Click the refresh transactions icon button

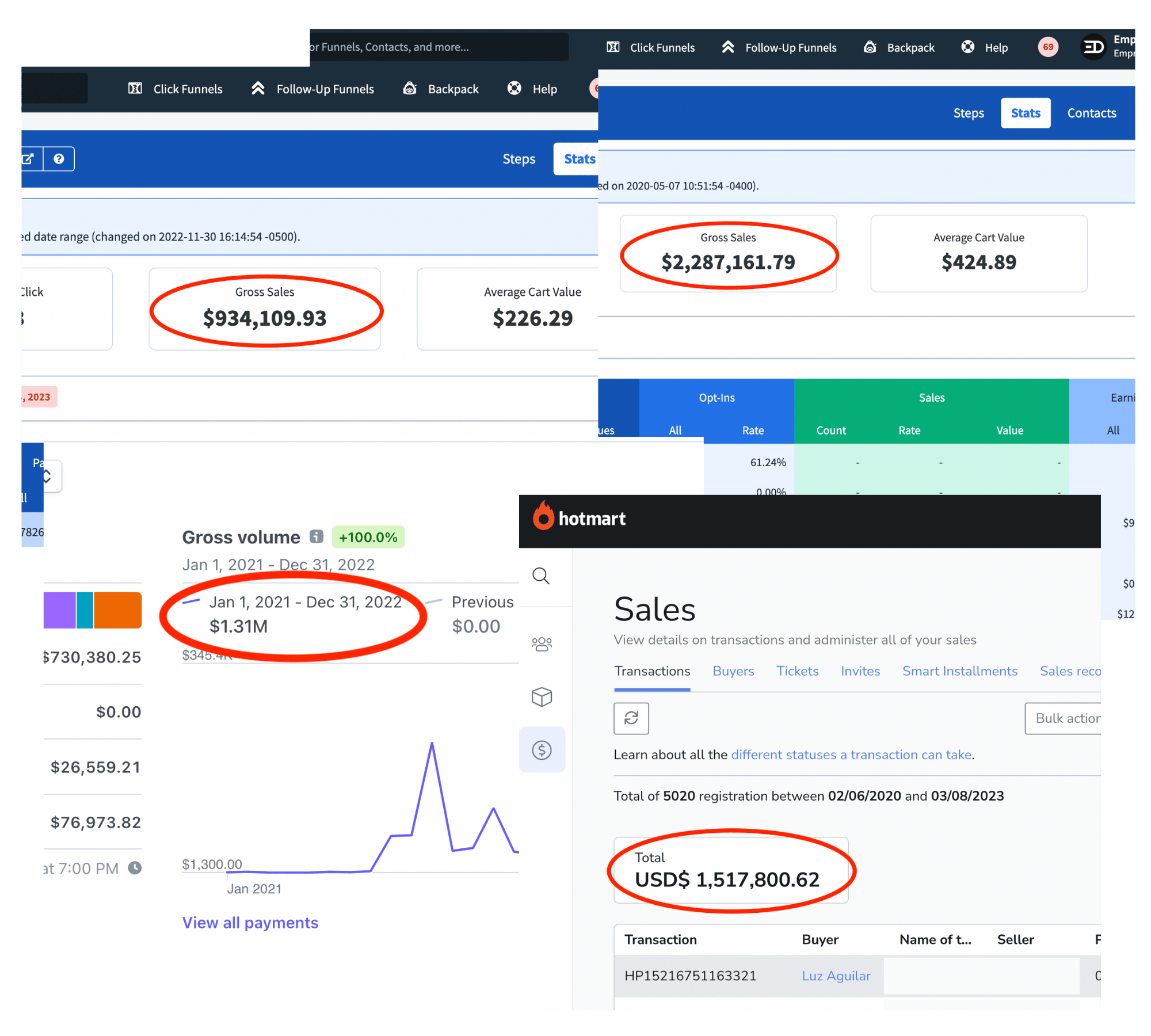coord(631,718)
